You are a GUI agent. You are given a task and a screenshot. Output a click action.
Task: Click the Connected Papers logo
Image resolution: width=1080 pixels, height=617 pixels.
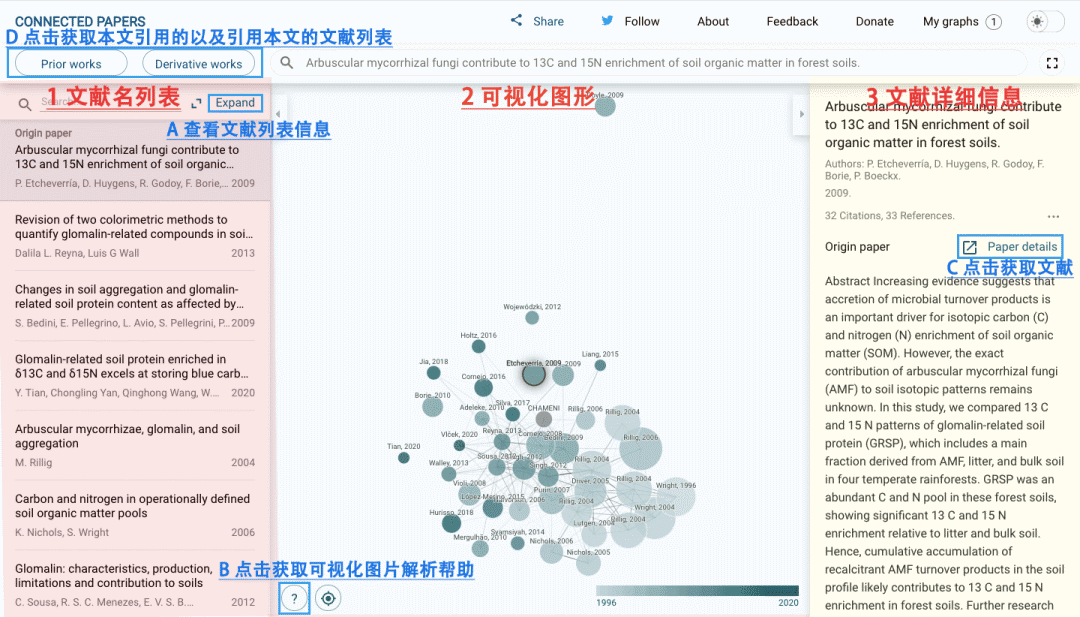[80, 21]
